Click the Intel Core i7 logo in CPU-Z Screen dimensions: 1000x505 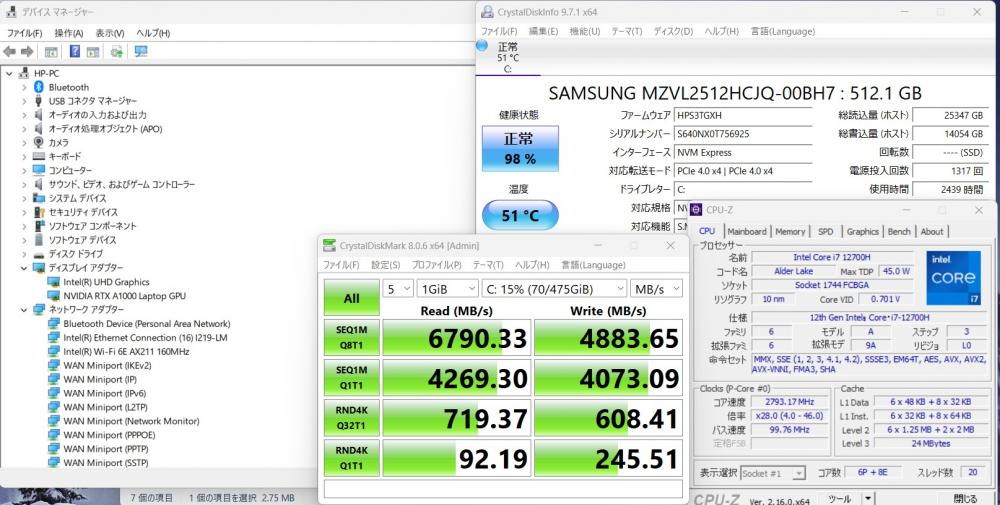click(951, 277)
